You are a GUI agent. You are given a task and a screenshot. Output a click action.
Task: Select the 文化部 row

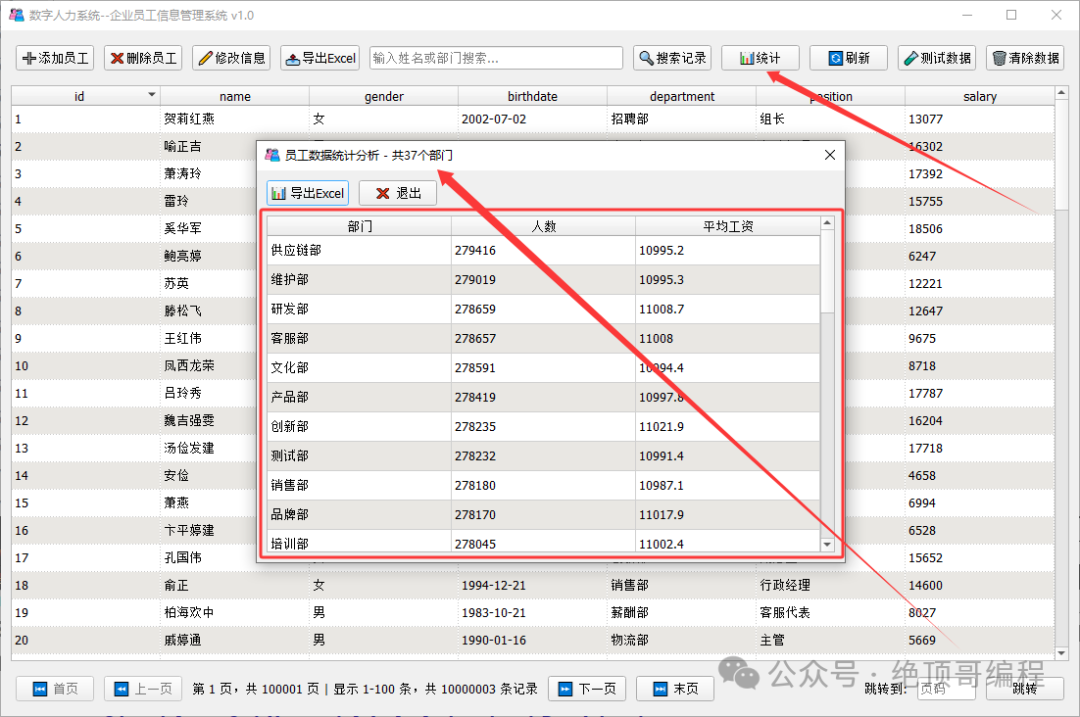543,368
